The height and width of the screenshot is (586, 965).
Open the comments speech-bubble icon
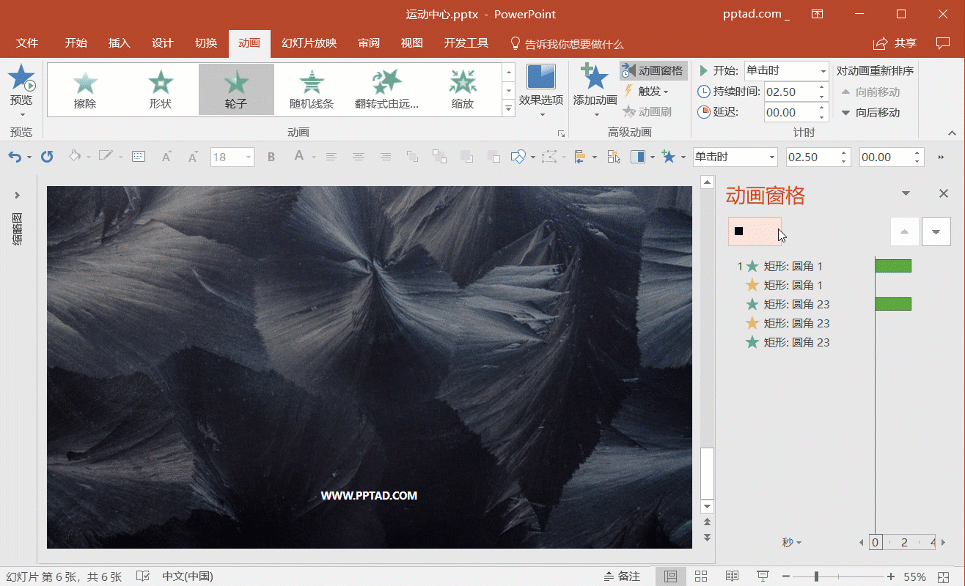click(x=942, y=43)
